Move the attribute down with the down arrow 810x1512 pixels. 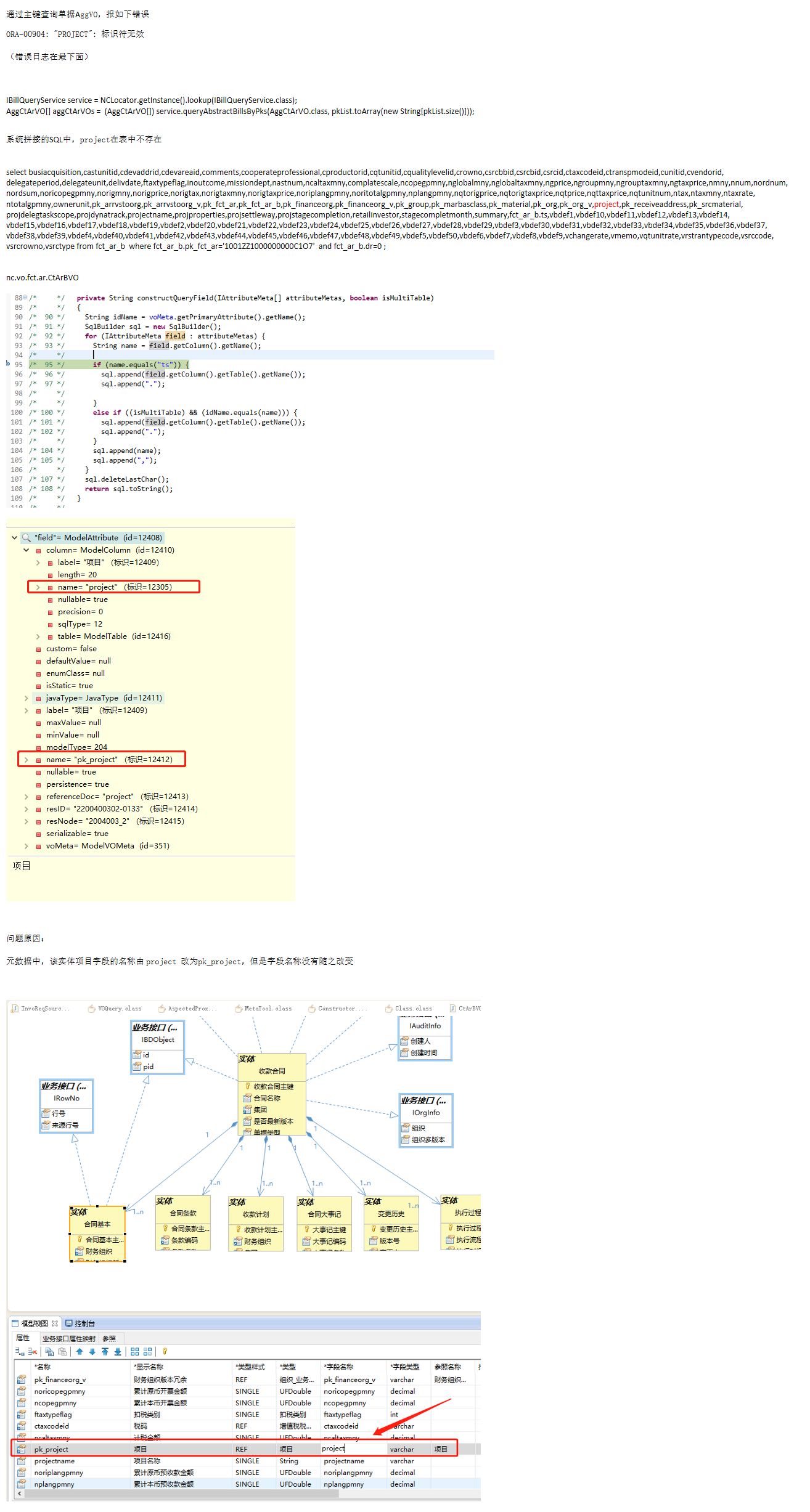[92, 1351]
